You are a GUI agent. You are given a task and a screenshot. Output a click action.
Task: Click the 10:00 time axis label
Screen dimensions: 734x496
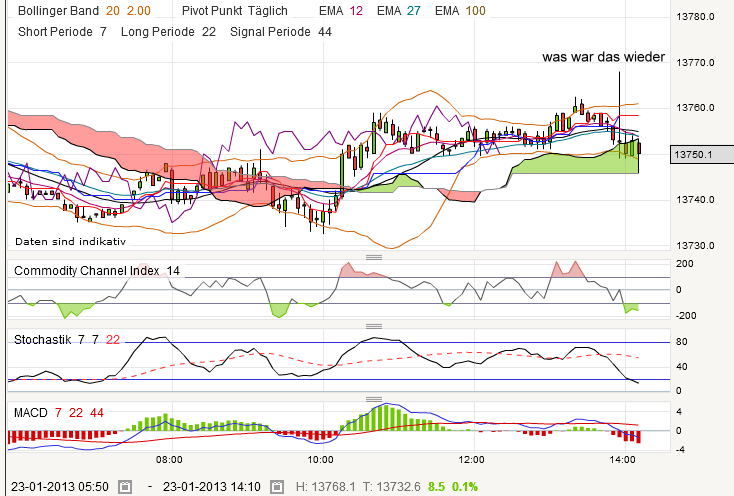320,460
